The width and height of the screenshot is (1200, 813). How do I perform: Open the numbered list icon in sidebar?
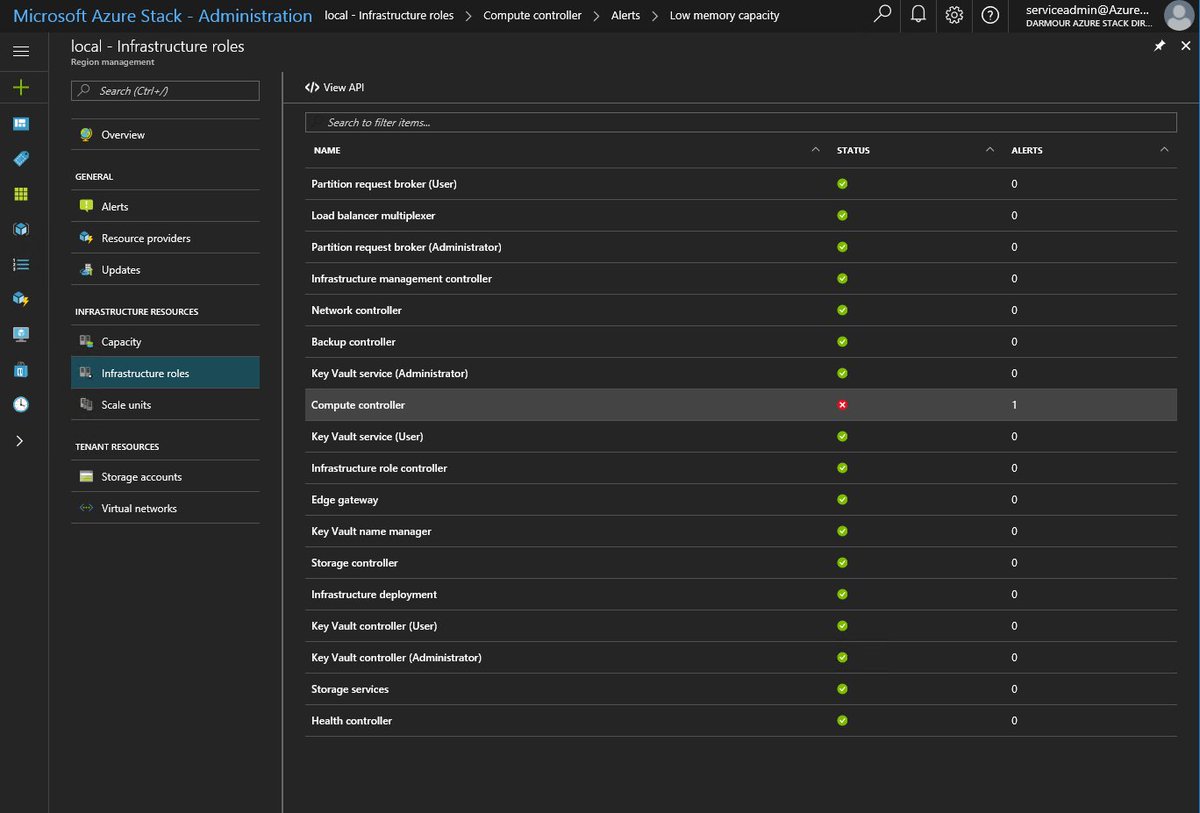pos(21,264)
